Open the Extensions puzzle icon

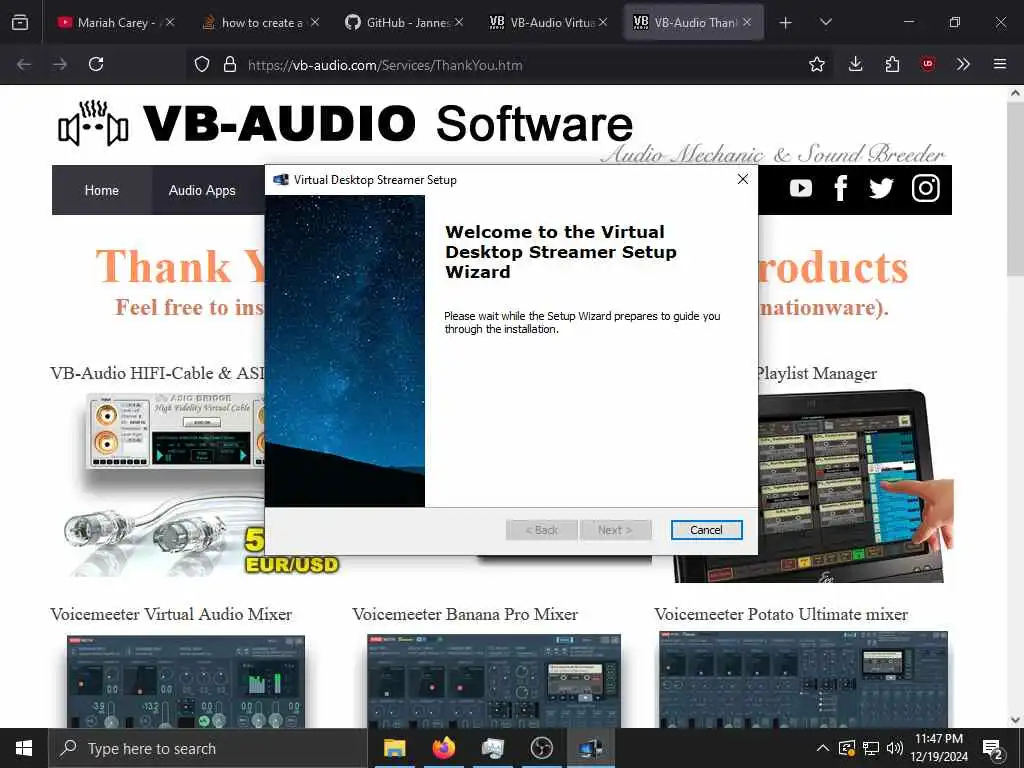[x=892, y=64]
